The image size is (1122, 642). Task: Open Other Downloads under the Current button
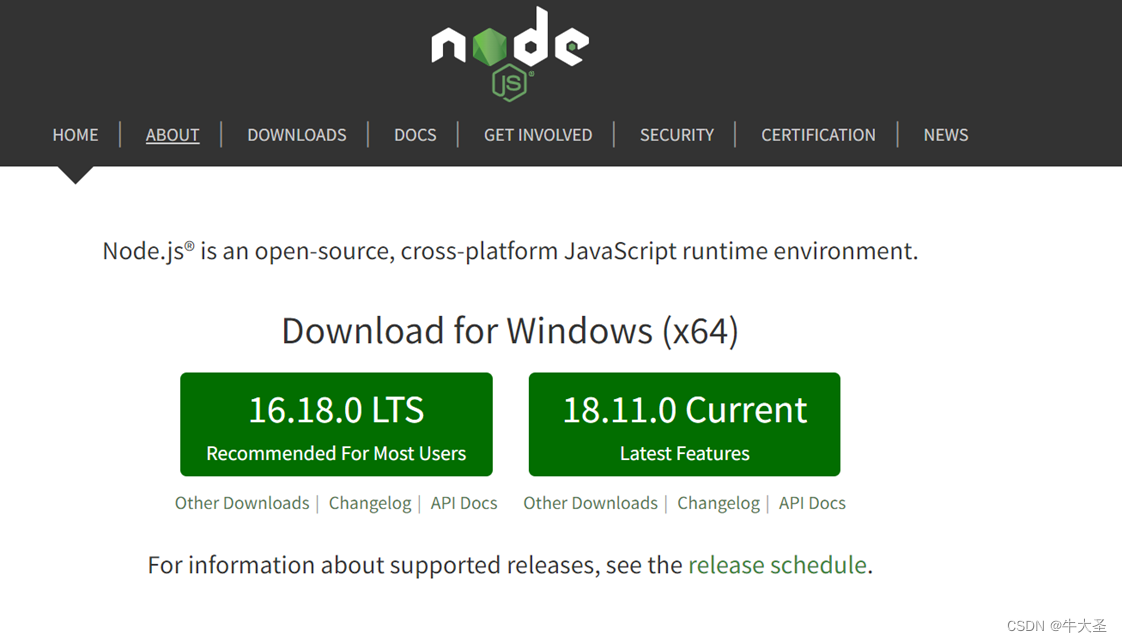click(x=590, y=503)
